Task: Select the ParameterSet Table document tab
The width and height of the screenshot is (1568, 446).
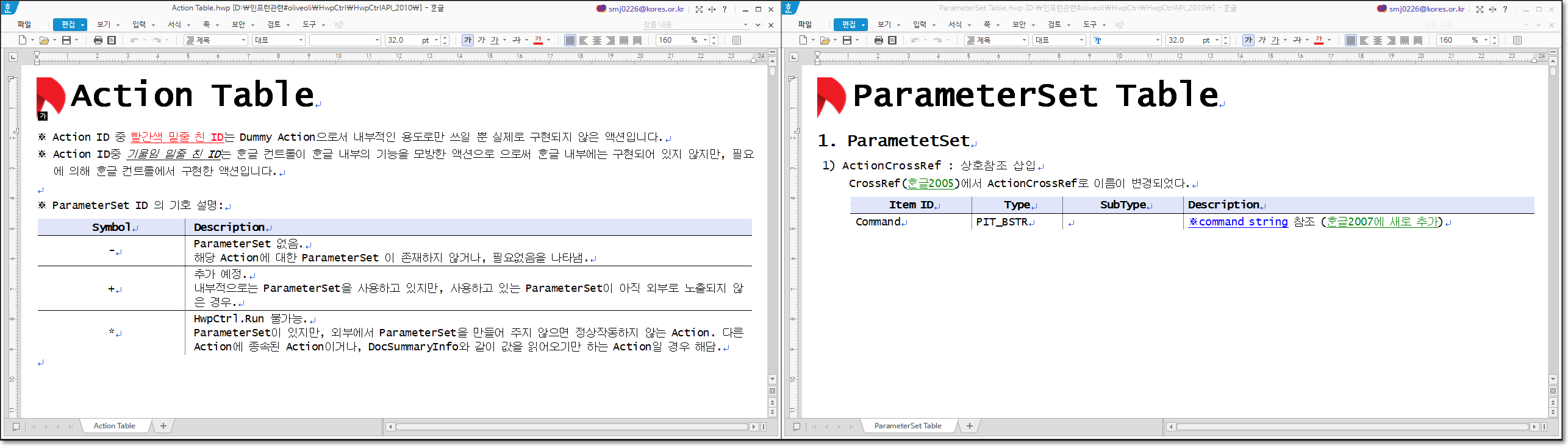Action: 908,426
